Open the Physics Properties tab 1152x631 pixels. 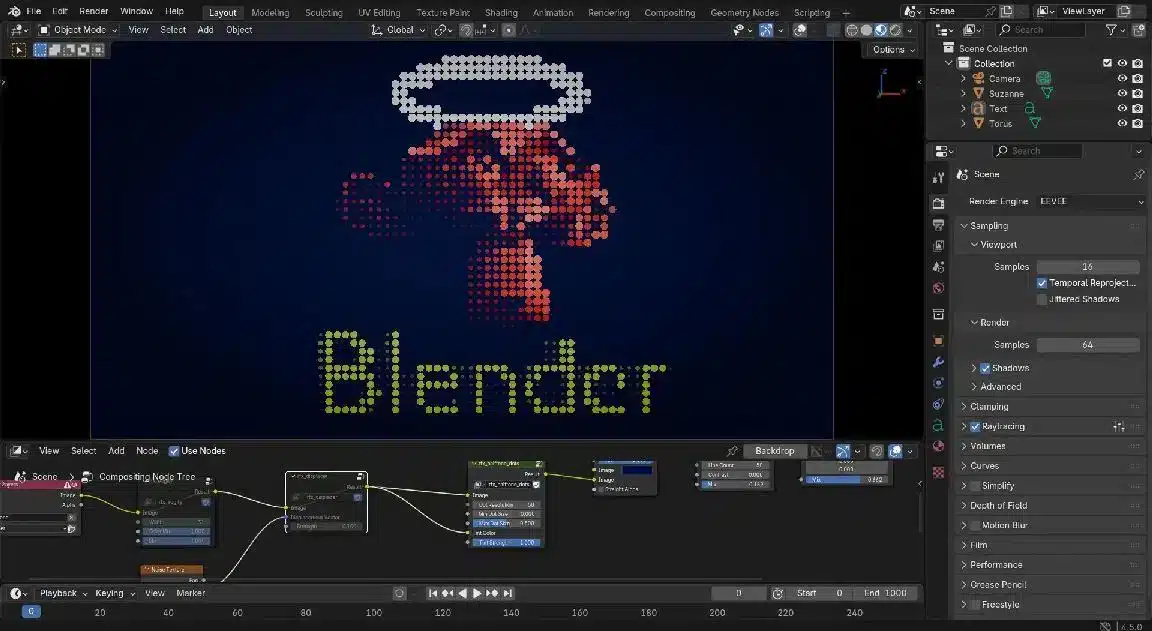click(x=937, y=404)
